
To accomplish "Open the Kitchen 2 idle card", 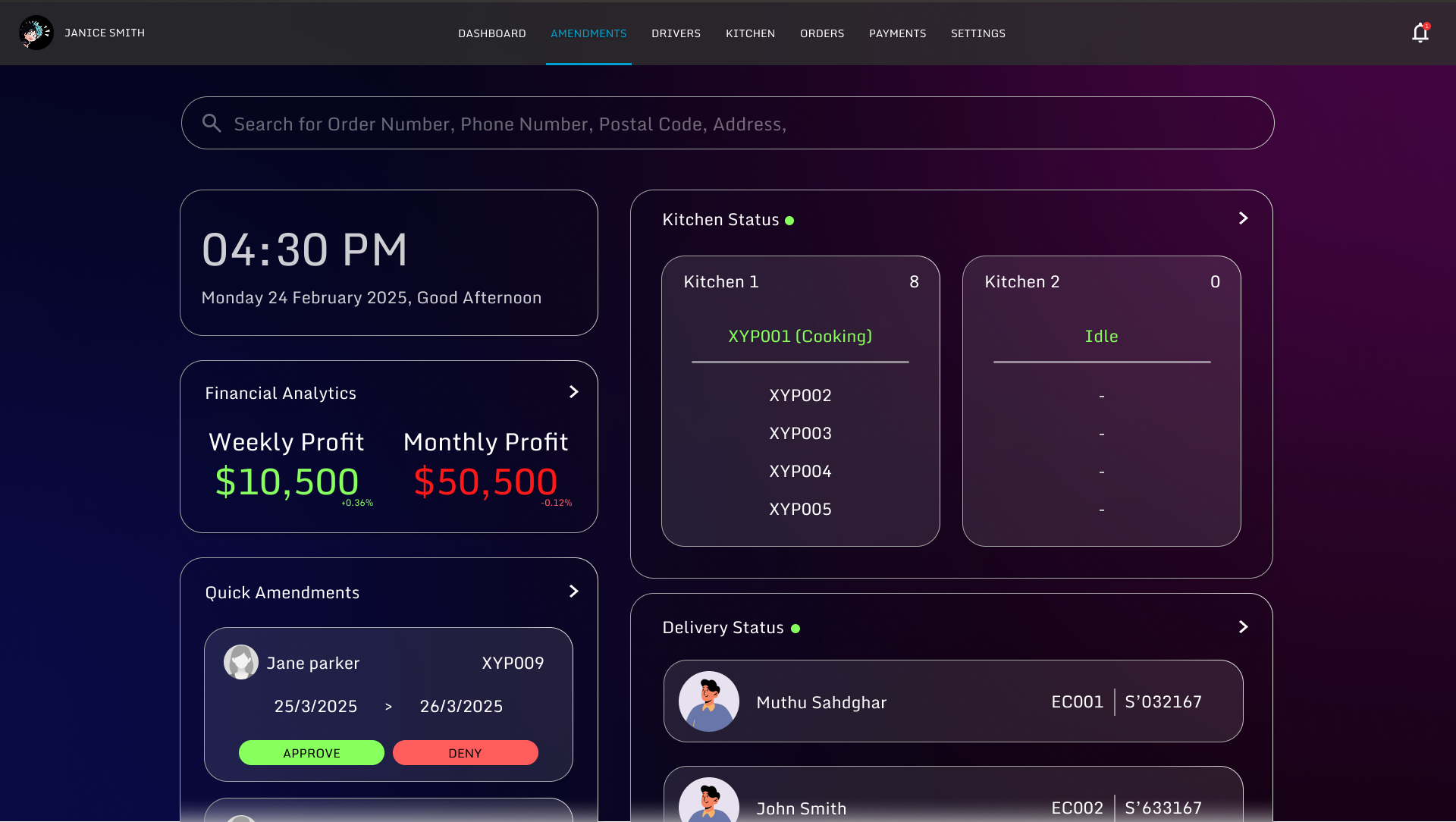I will [x=1101, y=337].
